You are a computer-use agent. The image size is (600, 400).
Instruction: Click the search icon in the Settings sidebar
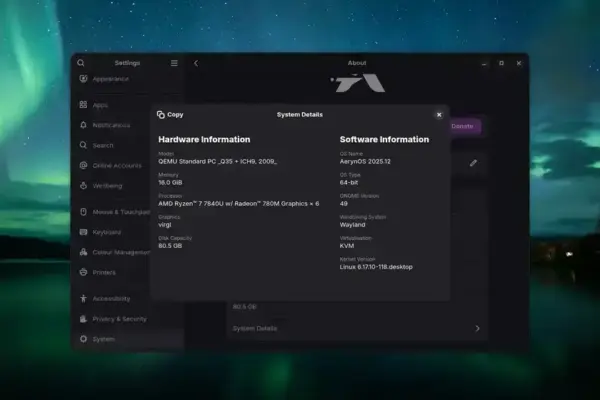81,63
